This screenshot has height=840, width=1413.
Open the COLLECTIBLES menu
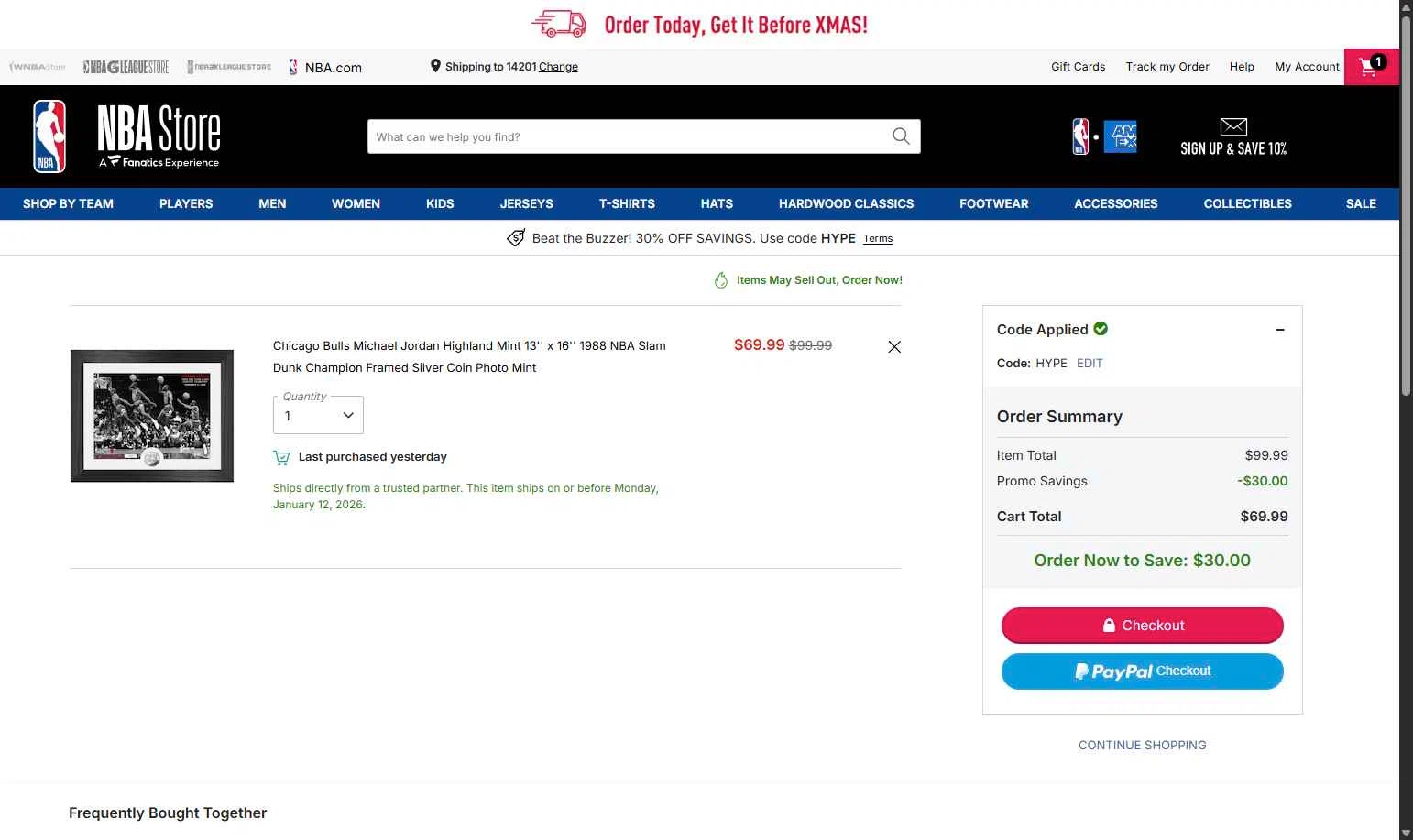tap(1248, 203)
